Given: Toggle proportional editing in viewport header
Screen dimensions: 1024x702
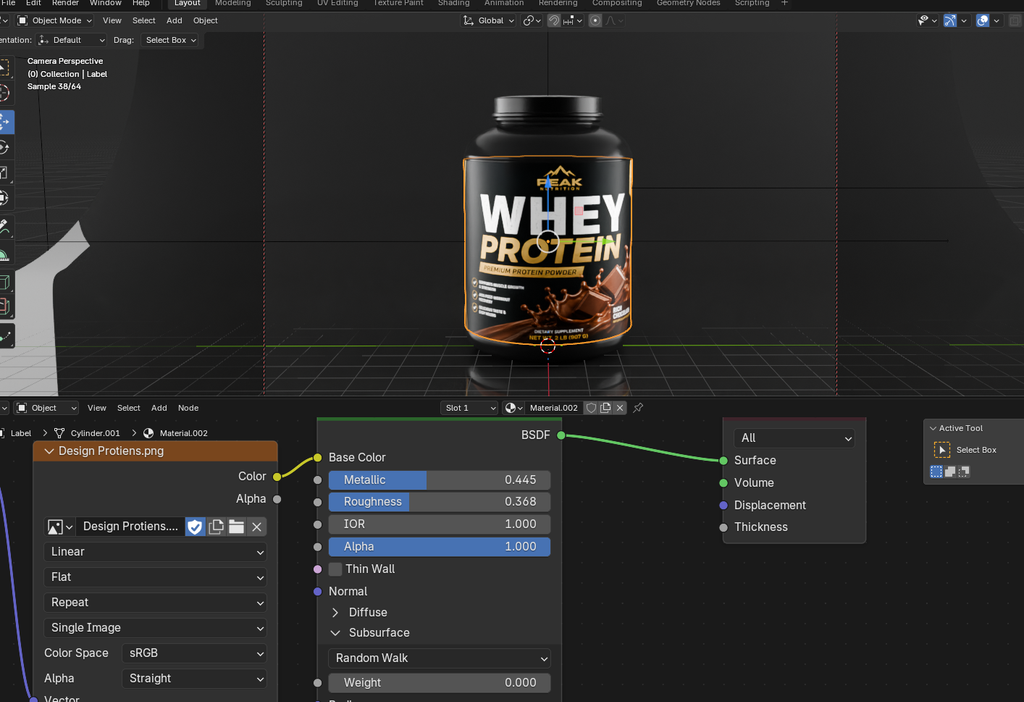Looking at the screenshot, I should 595,21.
